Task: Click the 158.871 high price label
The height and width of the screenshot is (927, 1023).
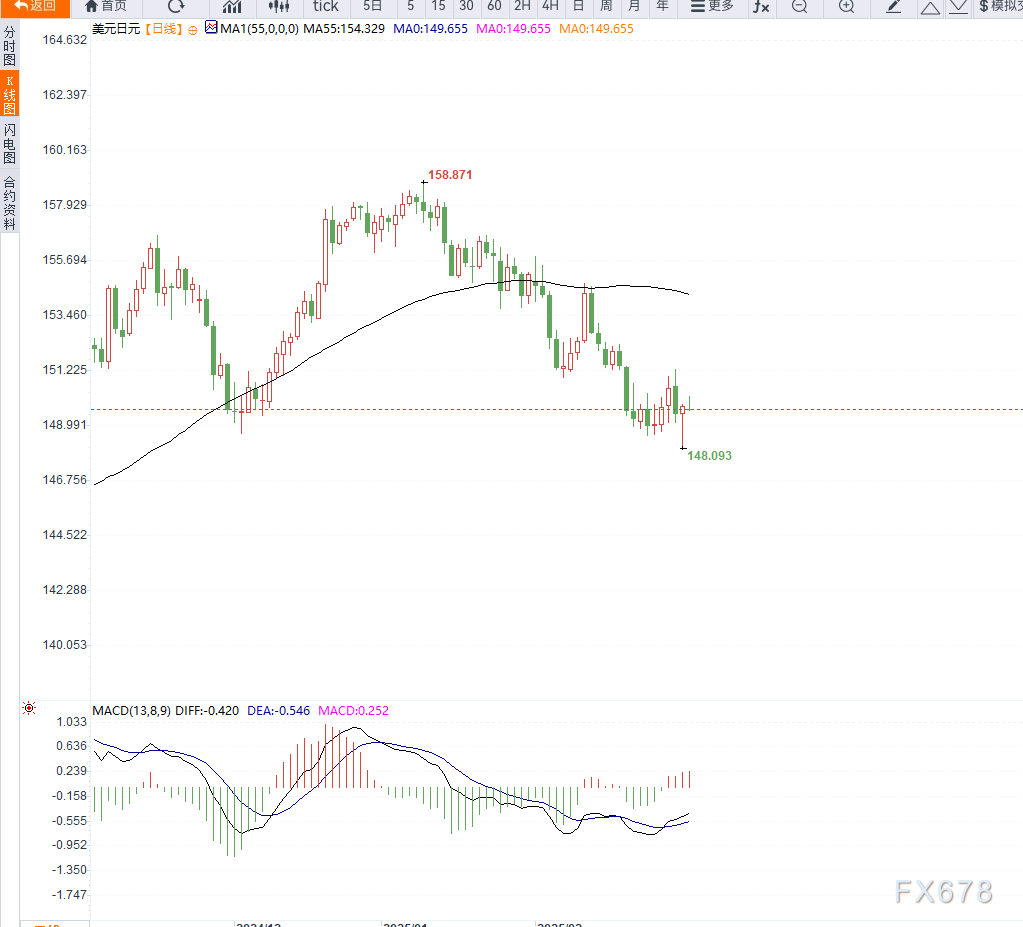Action: (450, 175)
